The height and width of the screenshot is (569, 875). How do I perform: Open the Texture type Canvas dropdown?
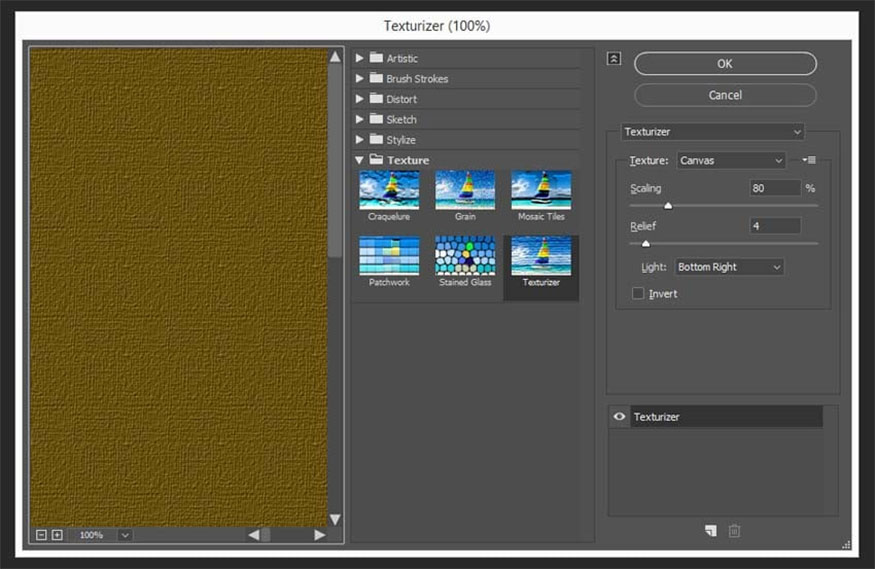tap(731, 160)
